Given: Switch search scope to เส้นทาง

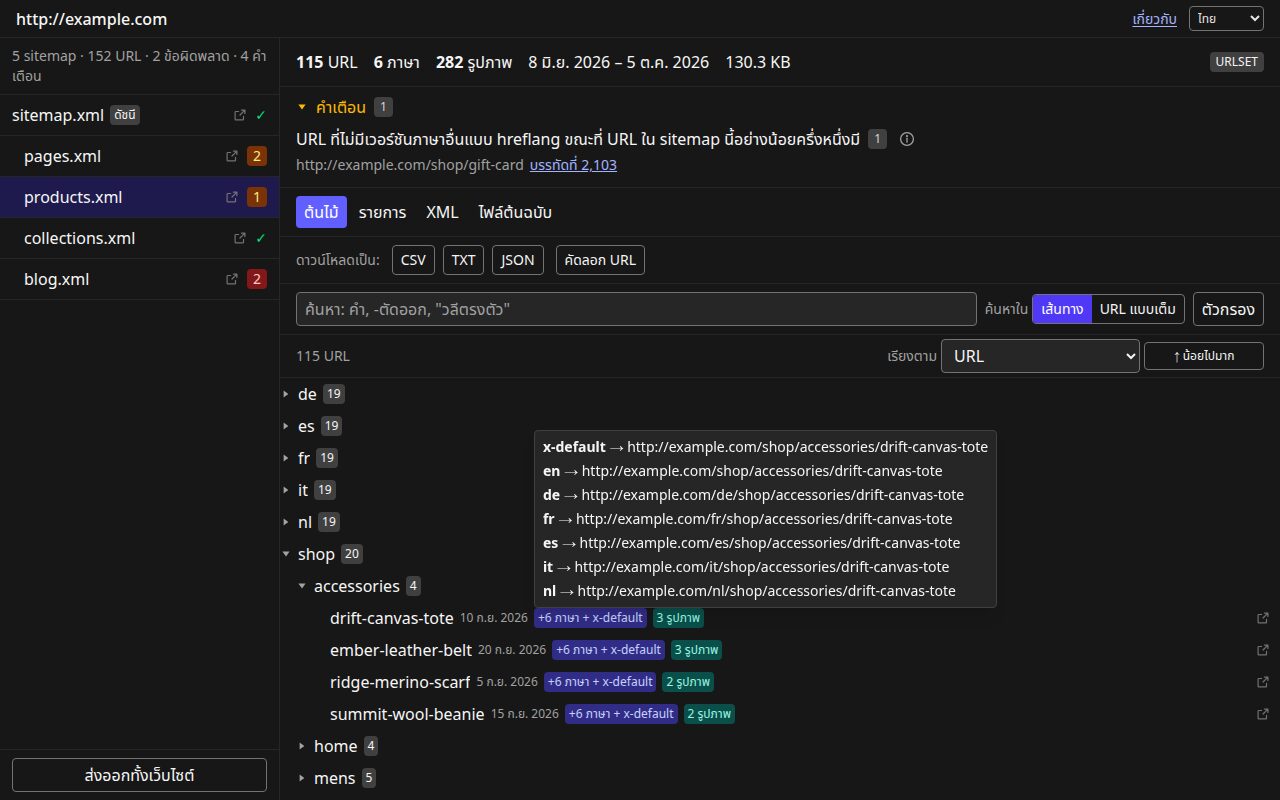Looking at the screenshot, I should pyautogui.click(x=1062, y=309).
